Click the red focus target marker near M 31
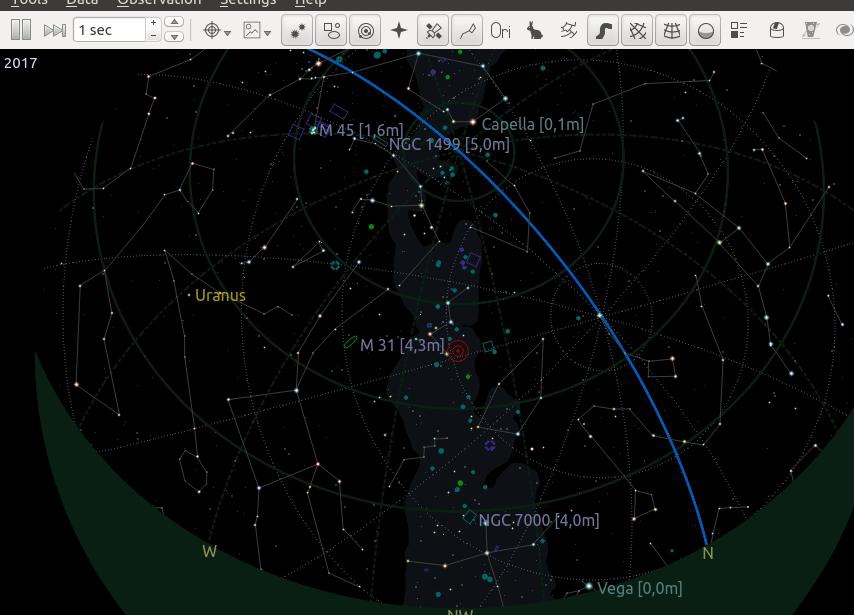The width and height of the screenshot is (854, 615). pos(458,351)
